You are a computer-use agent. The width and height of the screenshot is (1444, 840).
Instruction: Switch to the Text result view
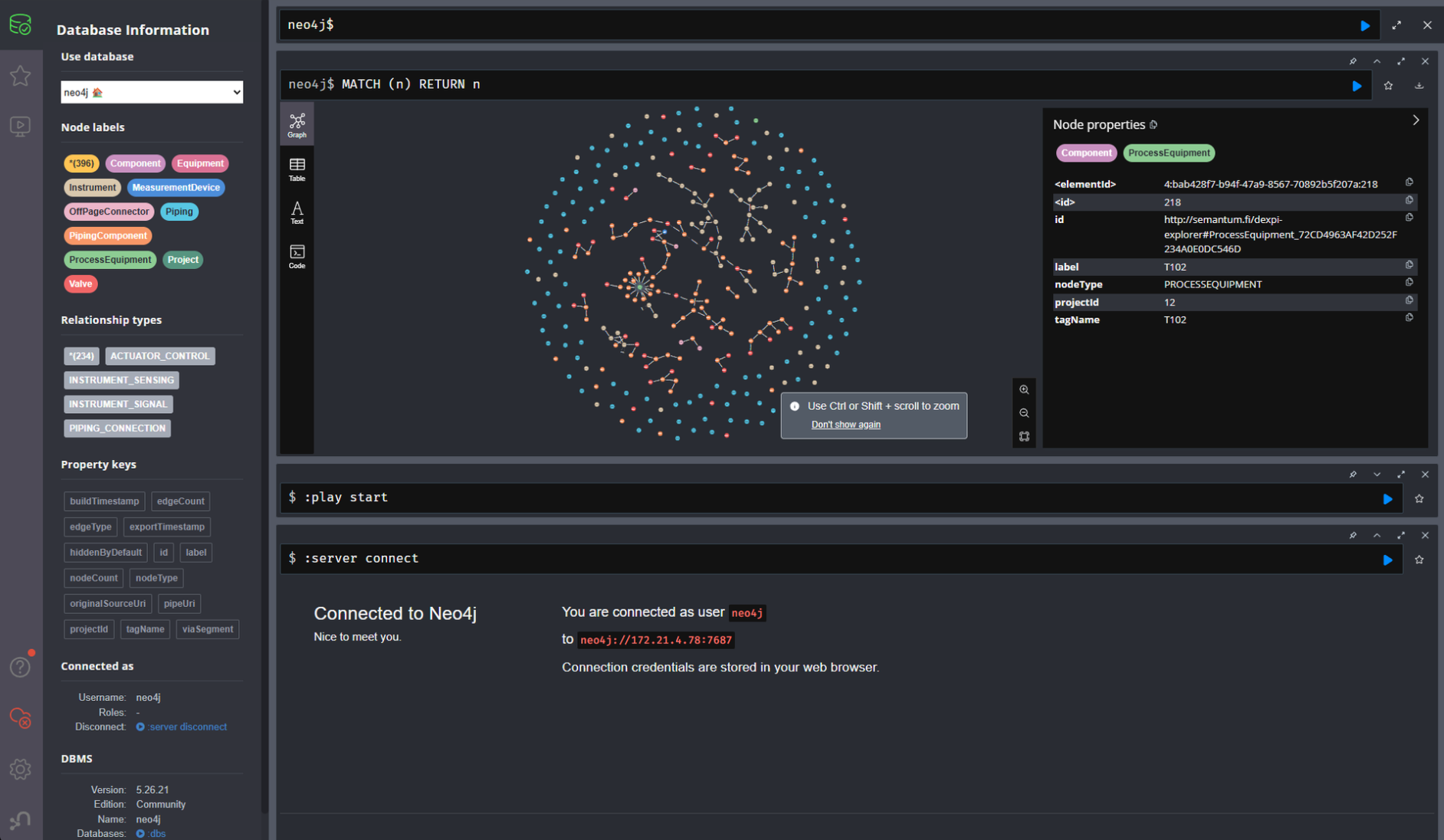coord(297,211)
